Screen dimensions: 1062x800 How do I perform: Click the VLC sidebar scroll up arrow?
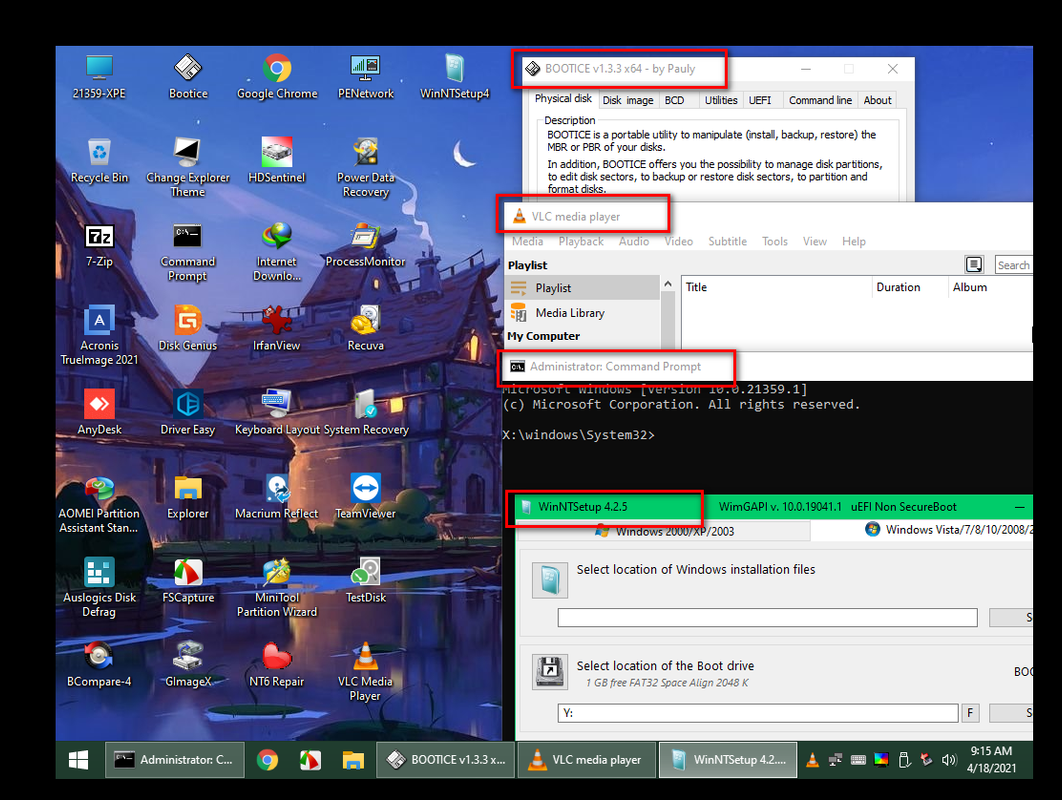(x=668, y=285)
